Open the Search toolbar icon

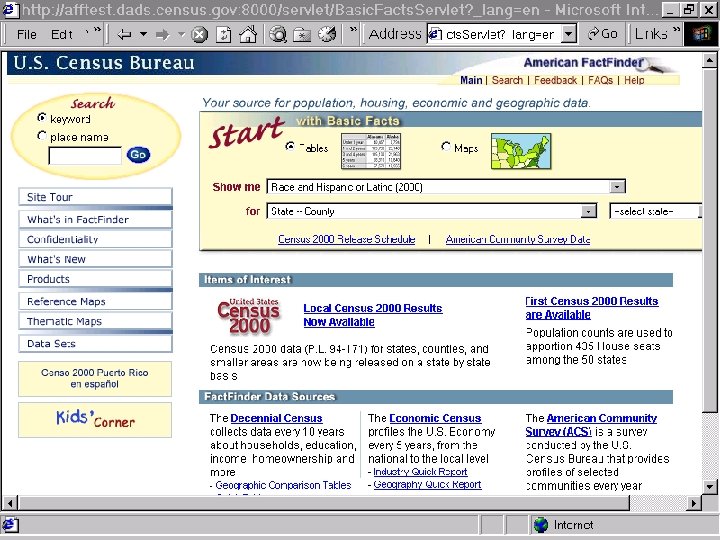point(278,34)
